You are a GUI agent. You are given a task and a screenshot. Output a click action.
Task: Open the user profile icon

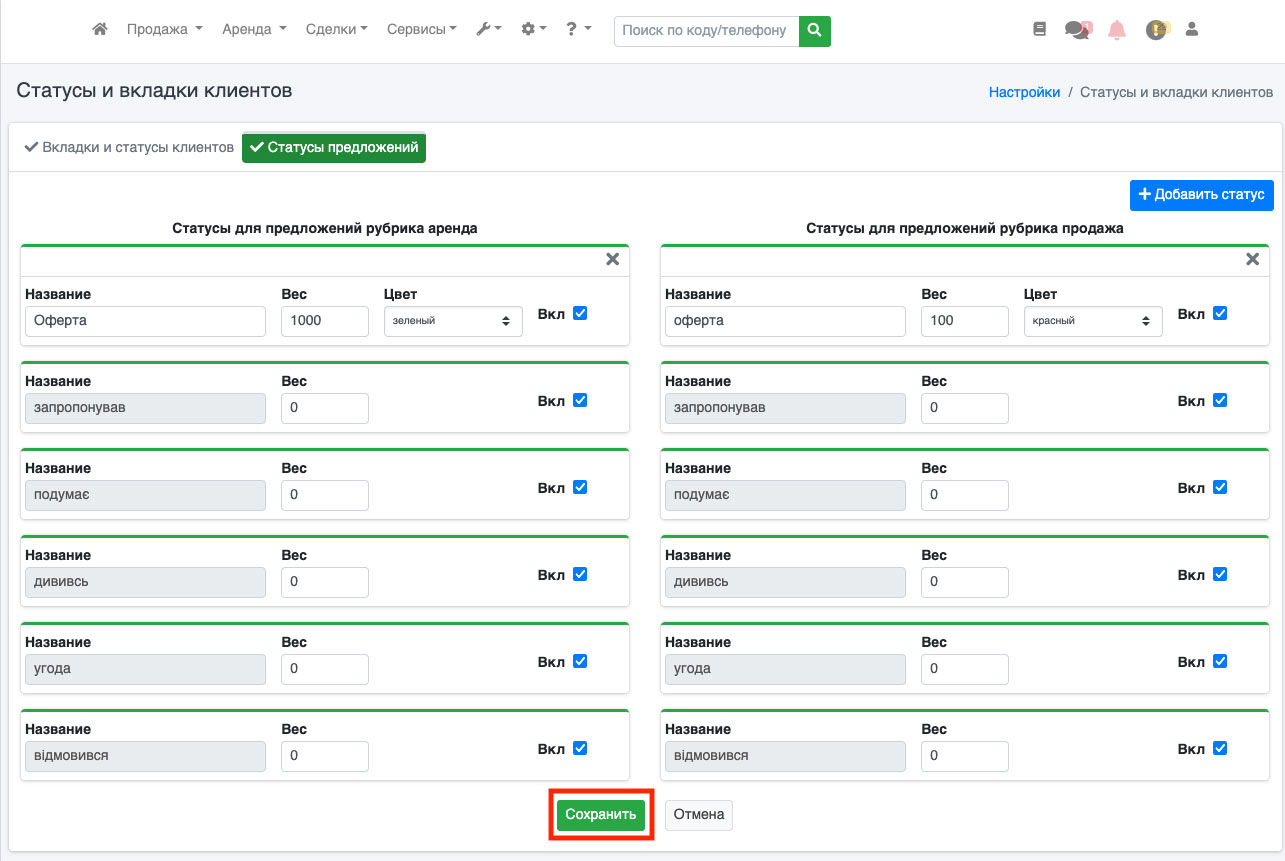1191,30
